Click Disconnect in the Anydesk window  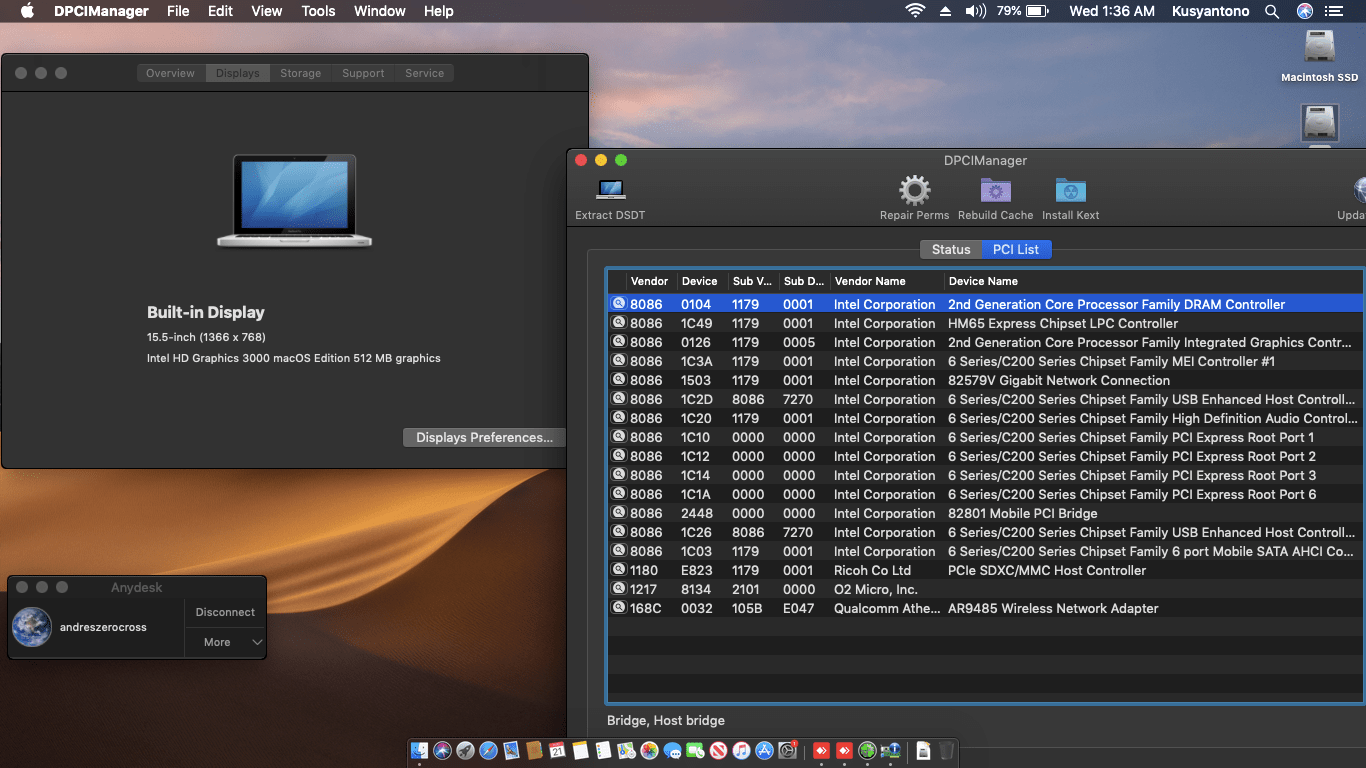pos(225,612)
